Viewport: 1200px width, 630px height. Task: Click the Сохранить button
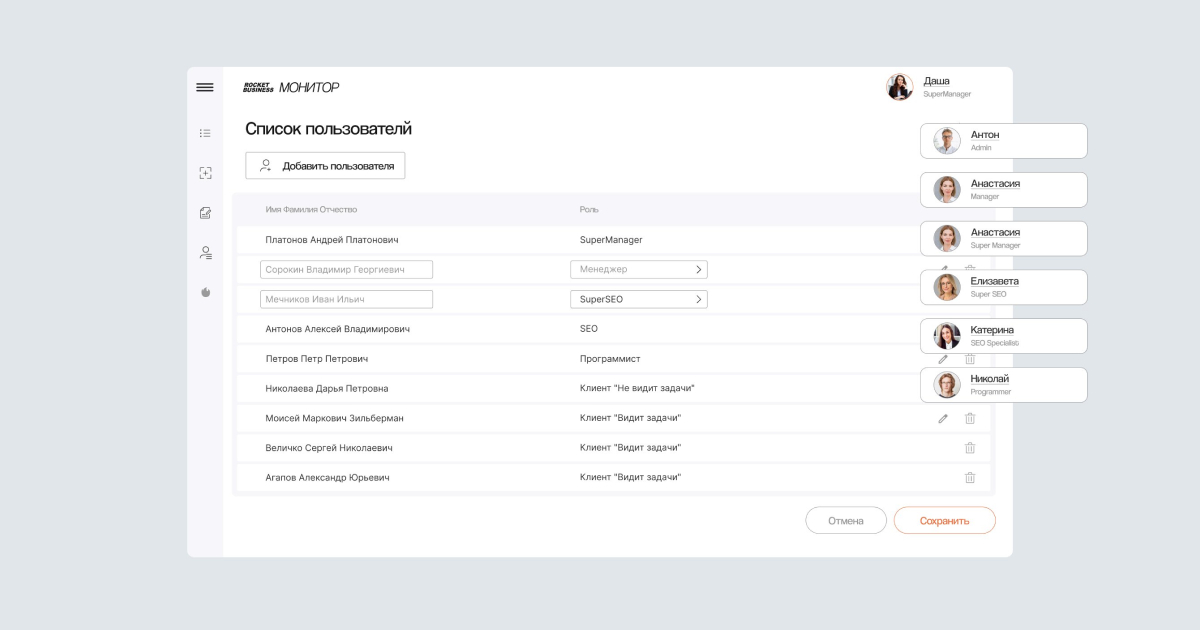point(945,520)
